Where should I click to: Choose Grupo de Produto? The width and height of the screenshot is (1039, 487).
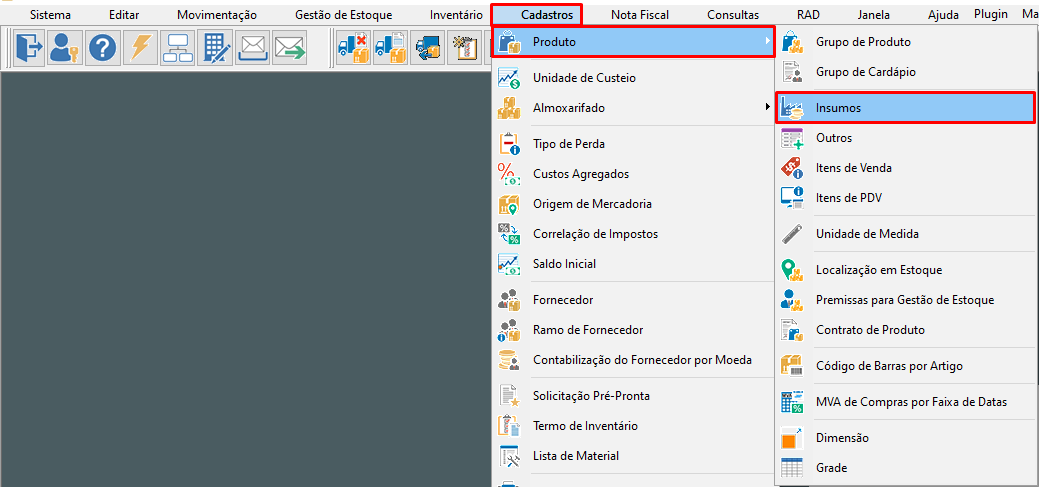tap(905, 42)
